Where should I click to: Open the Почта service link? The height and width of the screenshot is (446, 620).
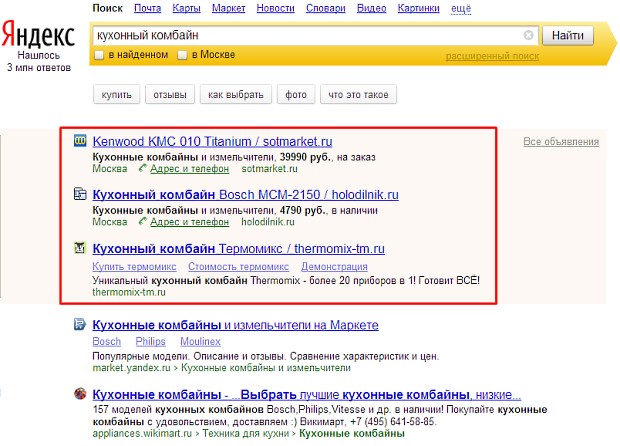[x=147, y=8]
